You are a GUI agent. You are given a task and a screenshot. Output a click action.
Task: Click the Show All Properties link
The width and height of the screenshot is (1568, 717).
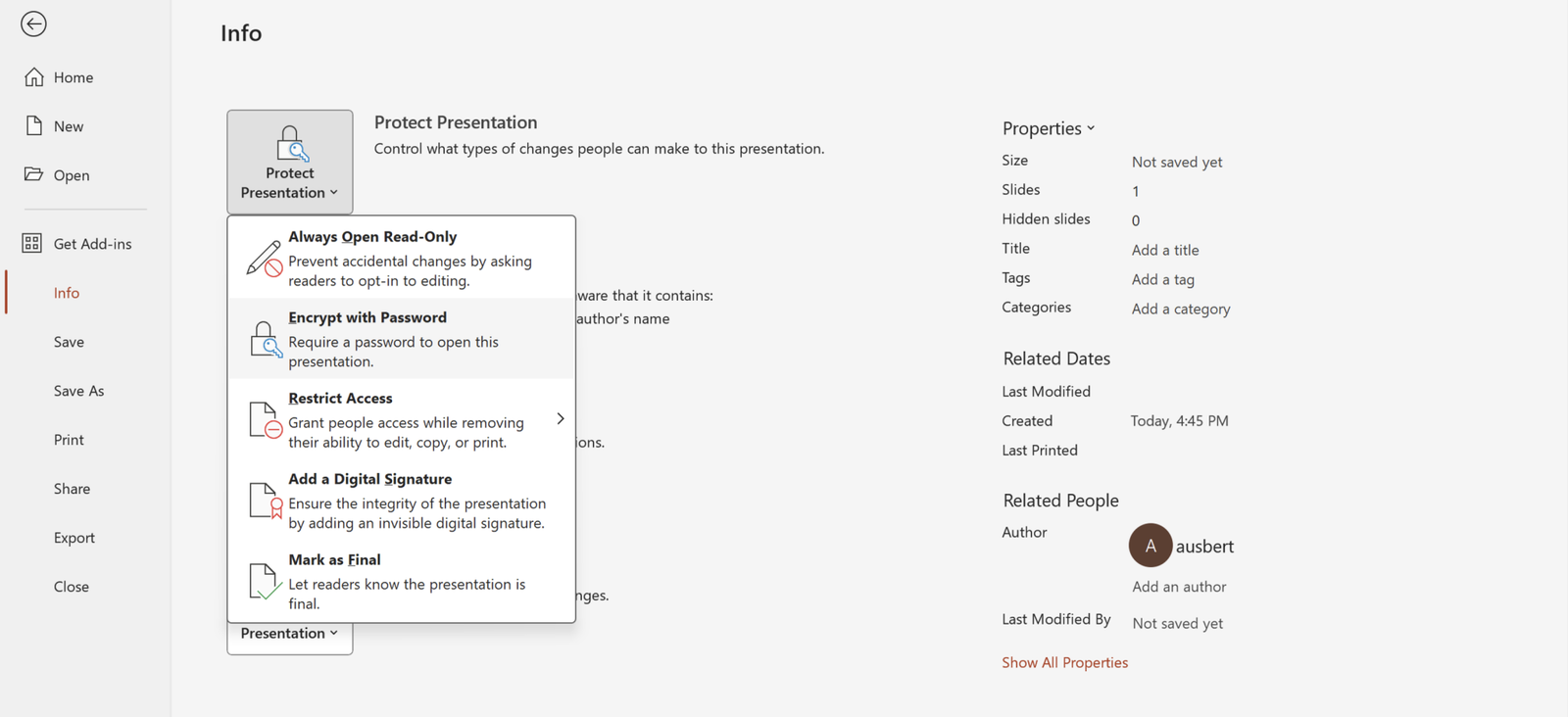coord(1064,662)
